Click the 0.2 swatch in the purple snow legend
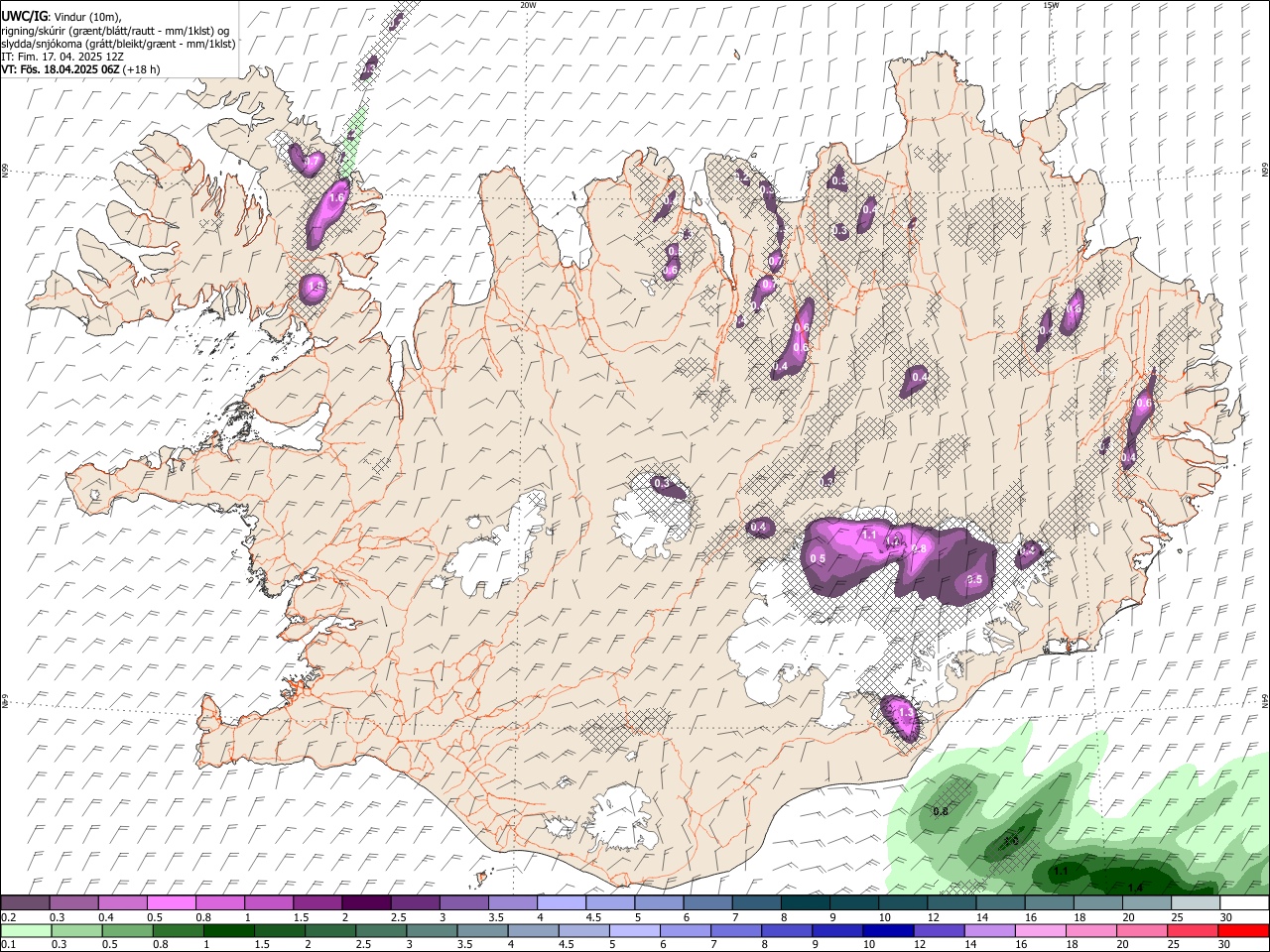 point(25,902)
